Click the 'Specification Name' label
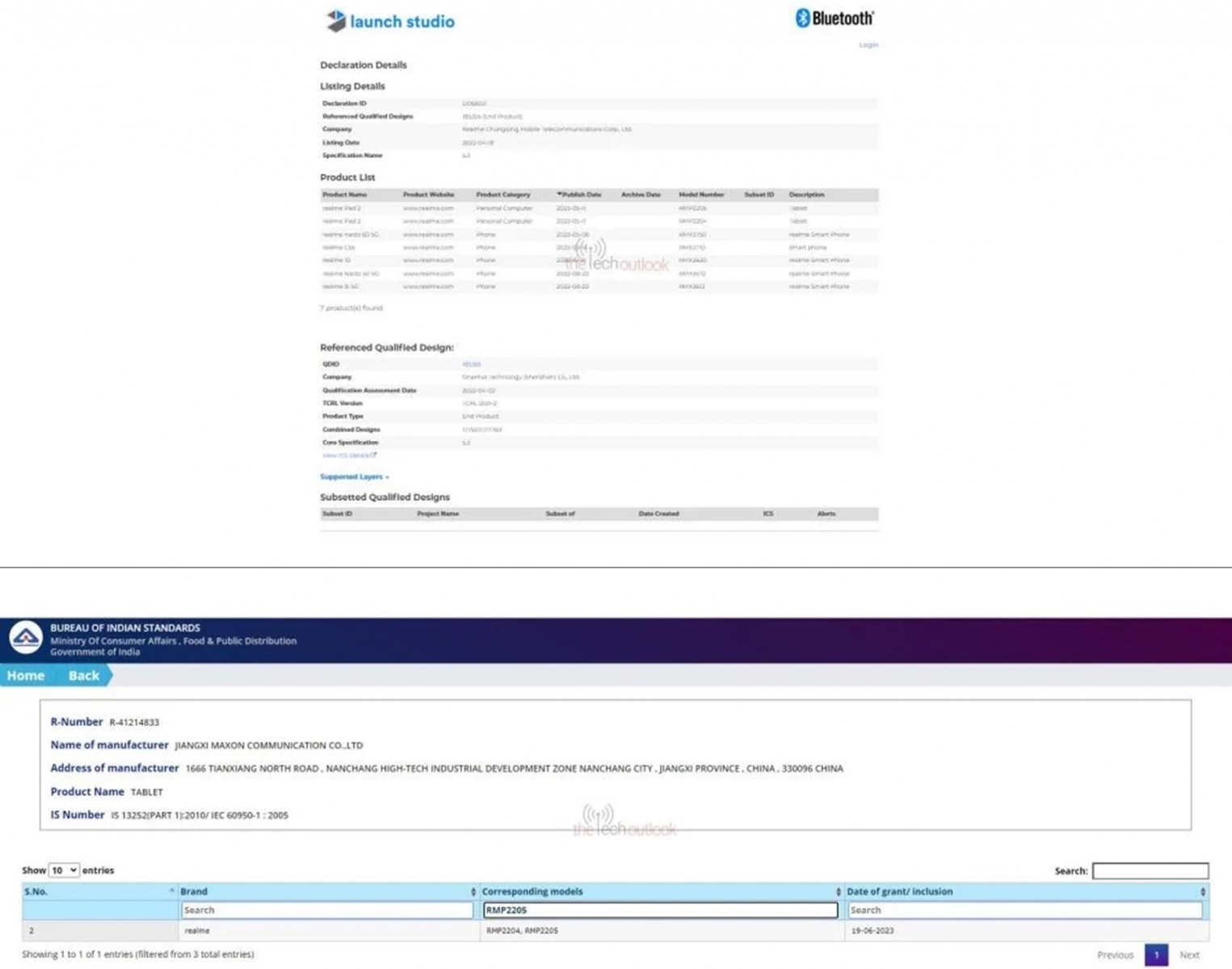The image size is (1232, 969). click(x=352, y=155)
